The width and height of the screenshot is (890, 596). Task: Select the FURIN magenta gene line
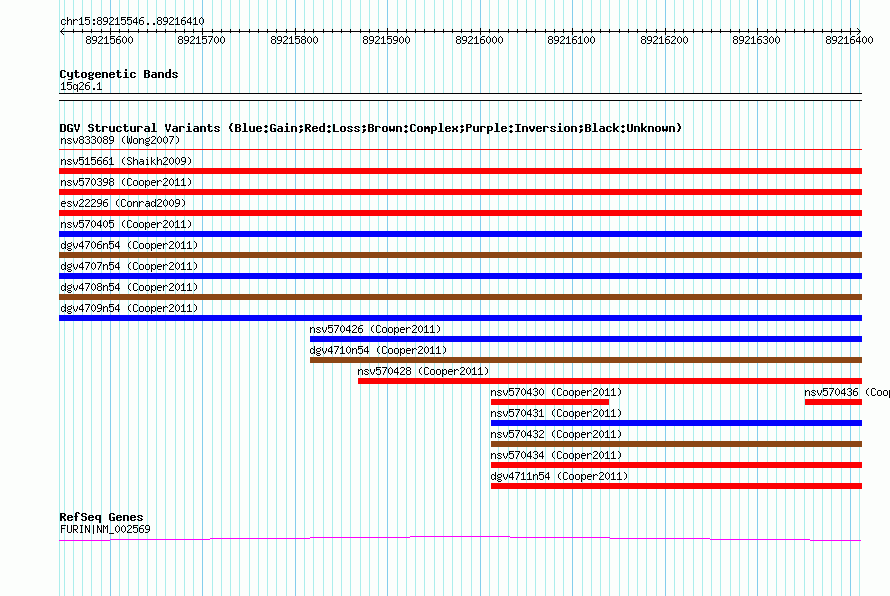point(460,538)
